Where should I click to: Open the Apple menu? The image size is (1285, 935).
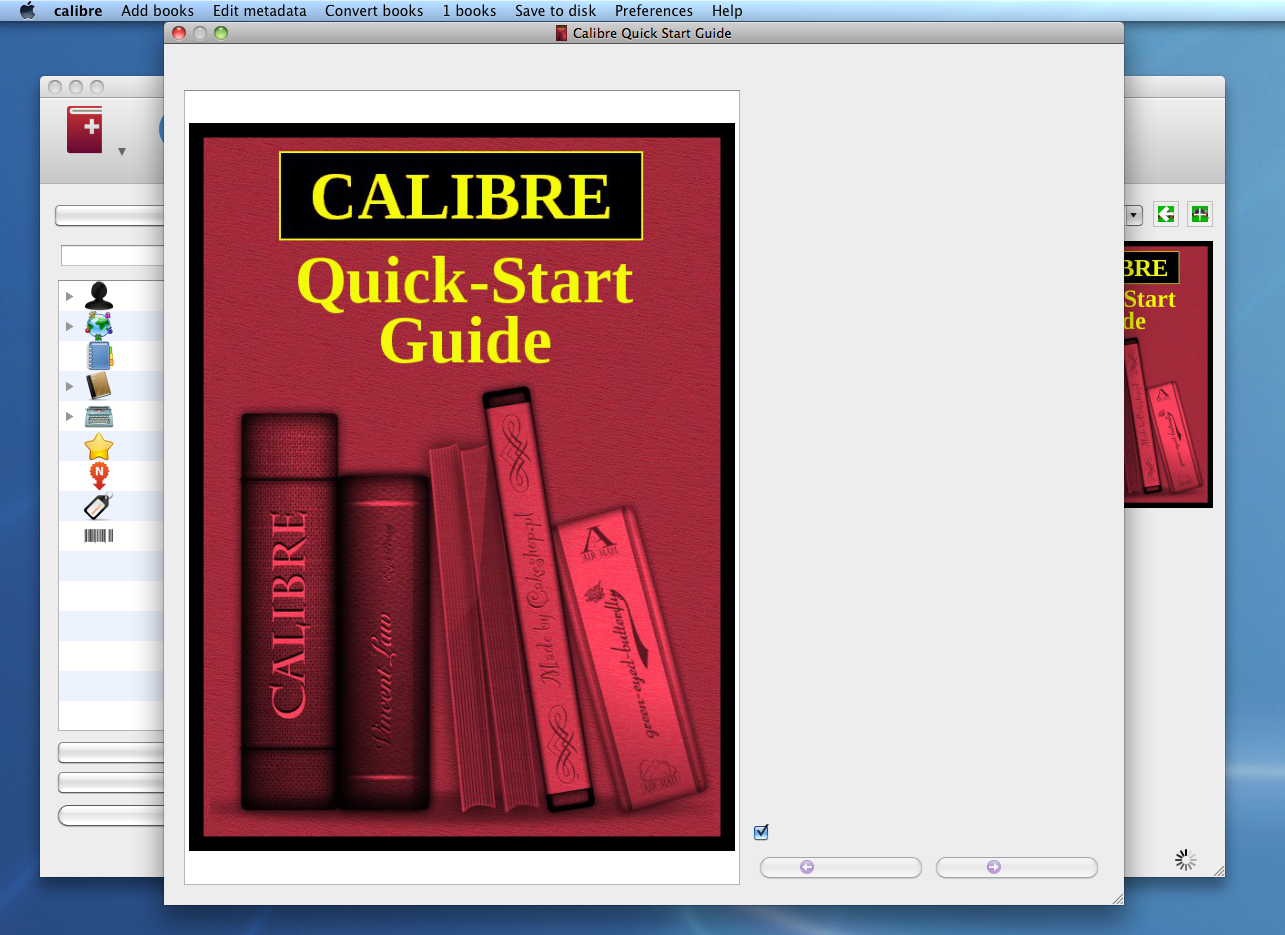(x=28, y=11)
